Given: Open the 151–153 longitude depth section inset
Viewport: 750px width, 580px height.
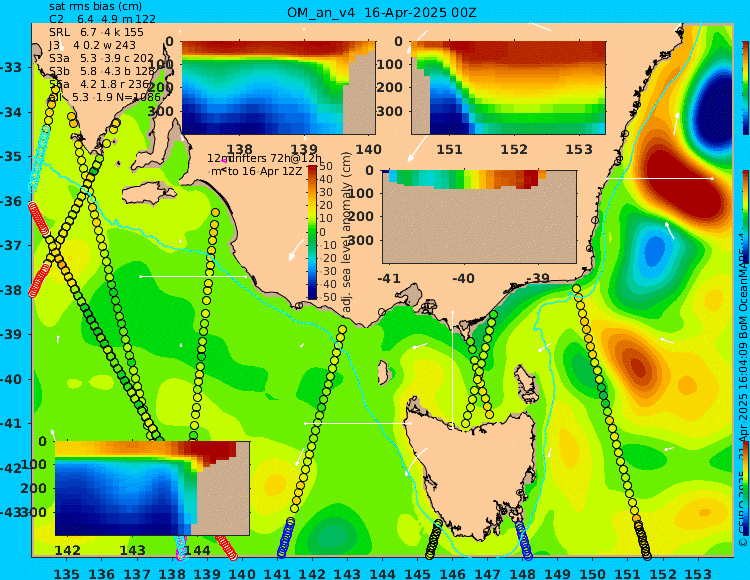Looking at the screenshot, I should point(508,88).
